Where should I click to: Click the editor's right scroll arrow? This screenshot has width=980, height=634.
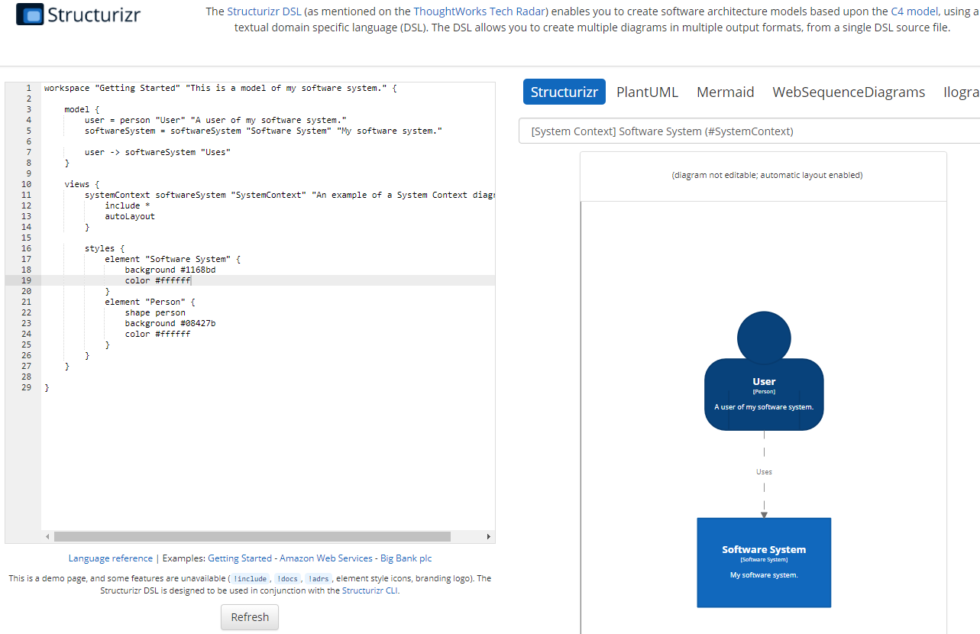coord(488,536)
